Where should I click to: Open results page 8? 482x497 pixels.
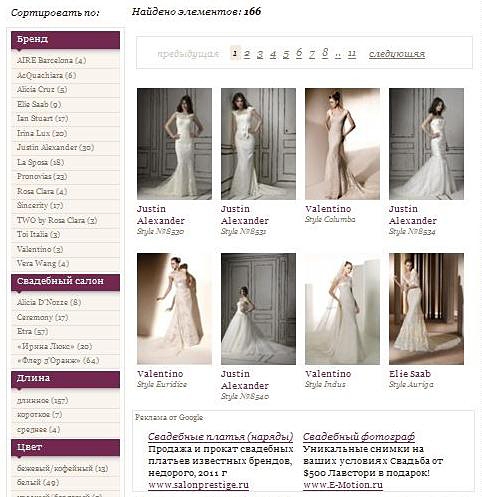point(325,53)
